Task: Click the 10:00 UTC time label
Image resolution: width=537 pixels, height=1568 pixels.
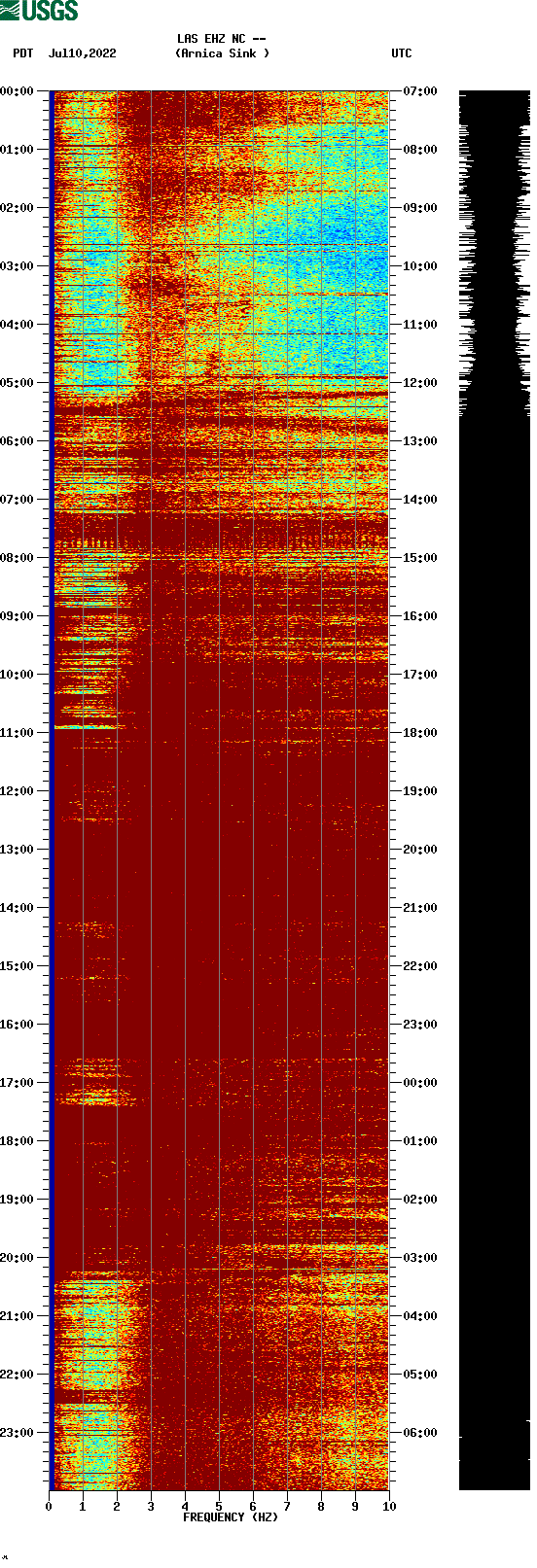Action: (x=420, y=266)
